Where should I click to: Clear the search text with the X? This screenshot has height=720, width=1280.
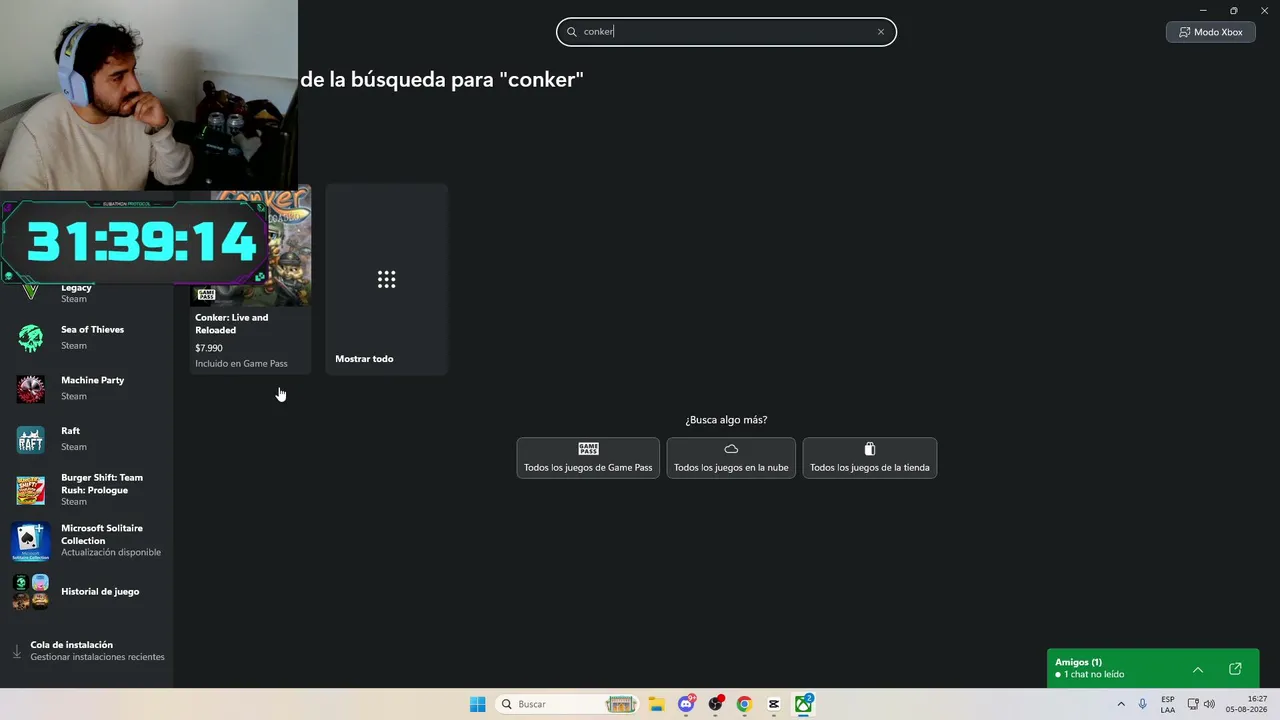pyautogui.click(x=881, y=32)
